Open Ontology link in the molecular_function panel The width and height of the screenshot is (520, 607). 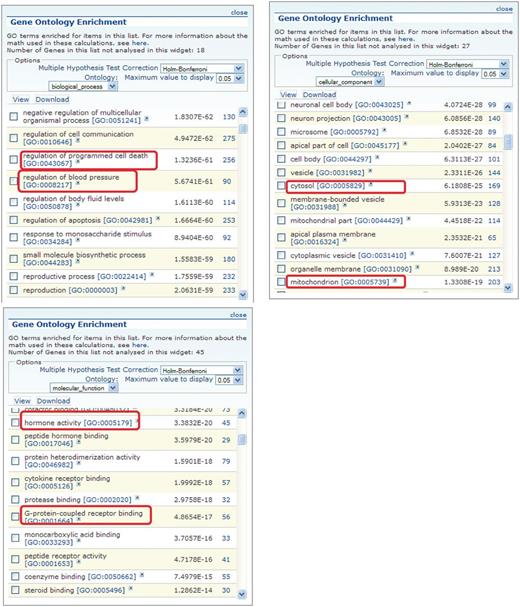[x=101, y=379]
